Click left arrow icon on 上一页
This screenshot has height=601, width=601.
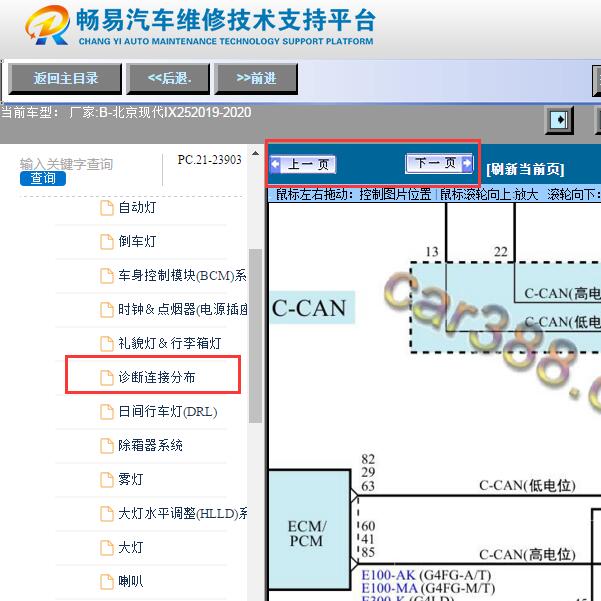(275, 164)
